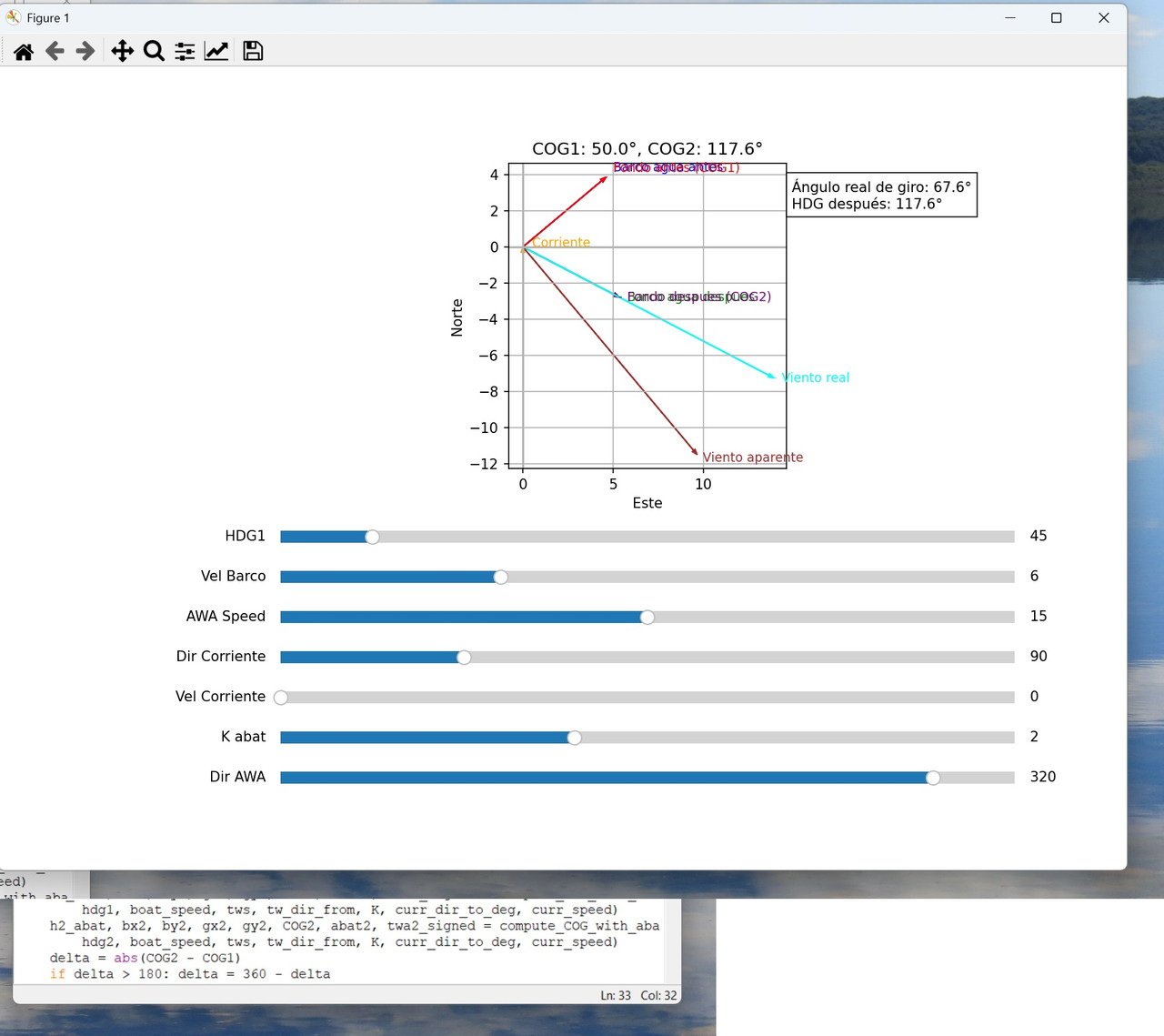Go to the next view with the forward arrow

pos(85,51)
